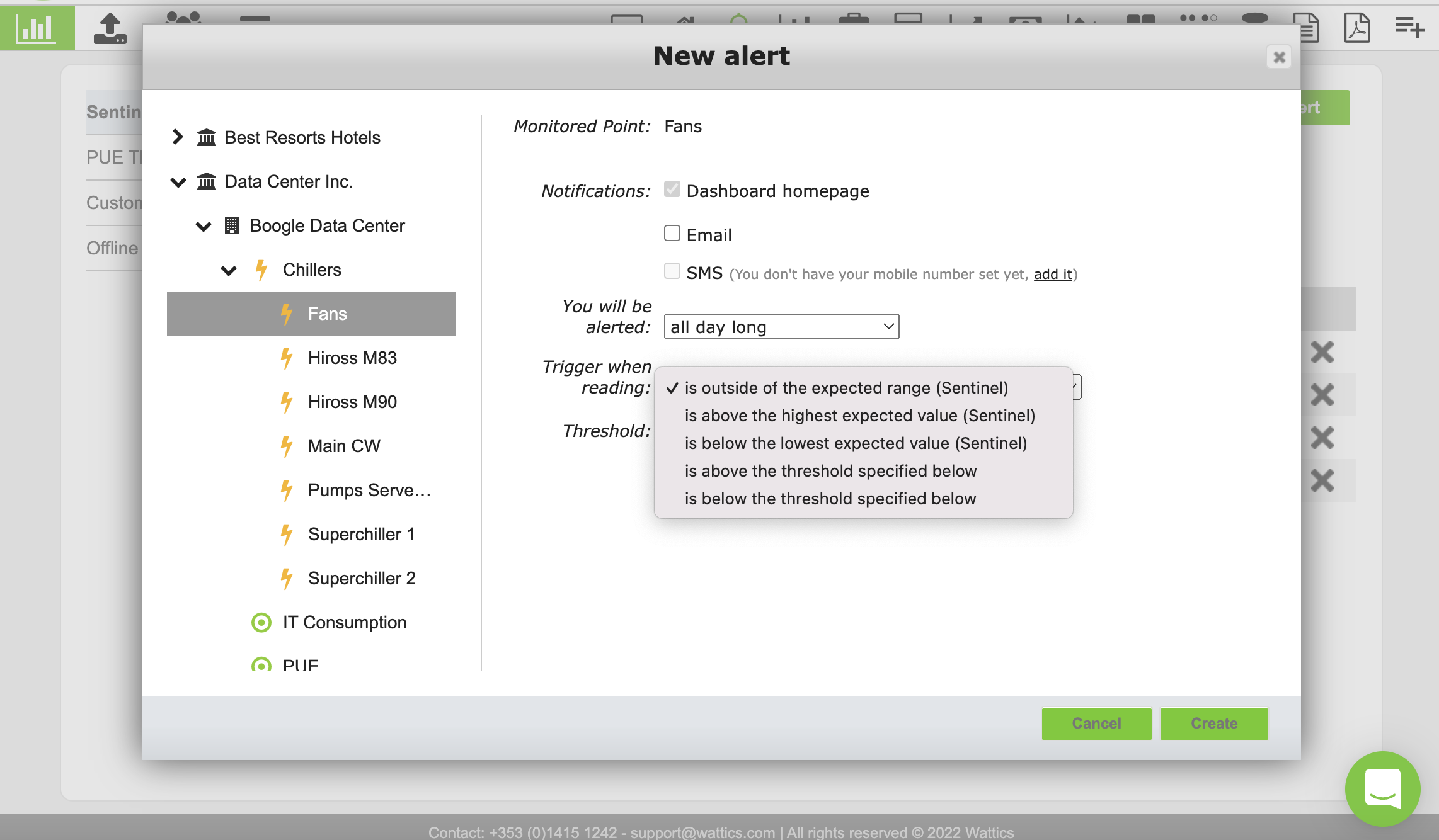Toggle the Dashboard homepage checkbox
This screenshot has height=840, width=1439.
(672, 190)
